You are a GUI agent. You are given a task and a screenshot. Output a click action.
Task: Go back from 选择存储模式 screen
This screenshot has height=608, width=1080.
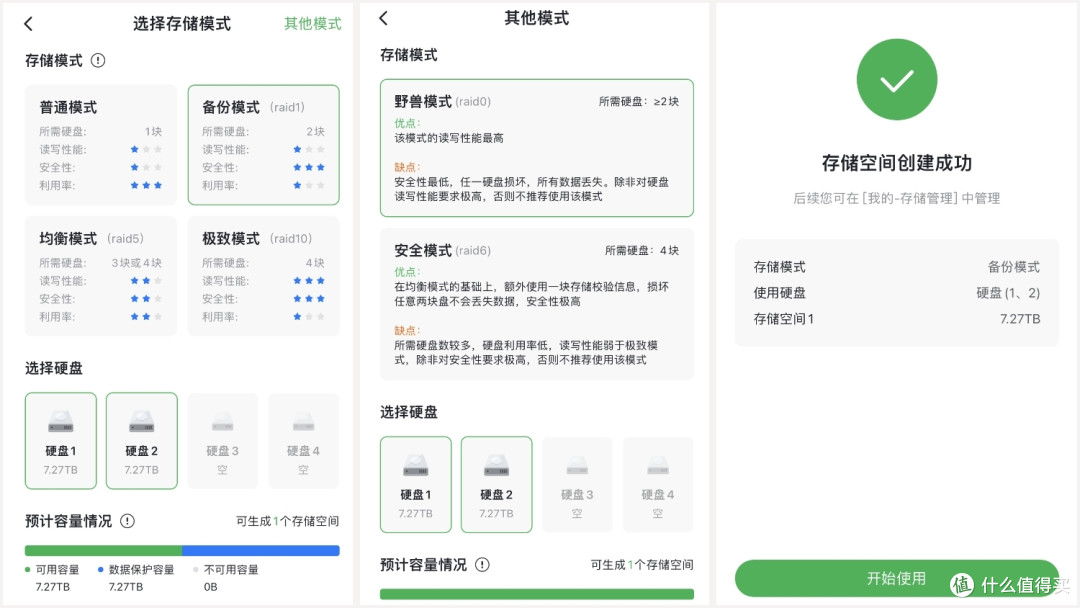(28, 24)
